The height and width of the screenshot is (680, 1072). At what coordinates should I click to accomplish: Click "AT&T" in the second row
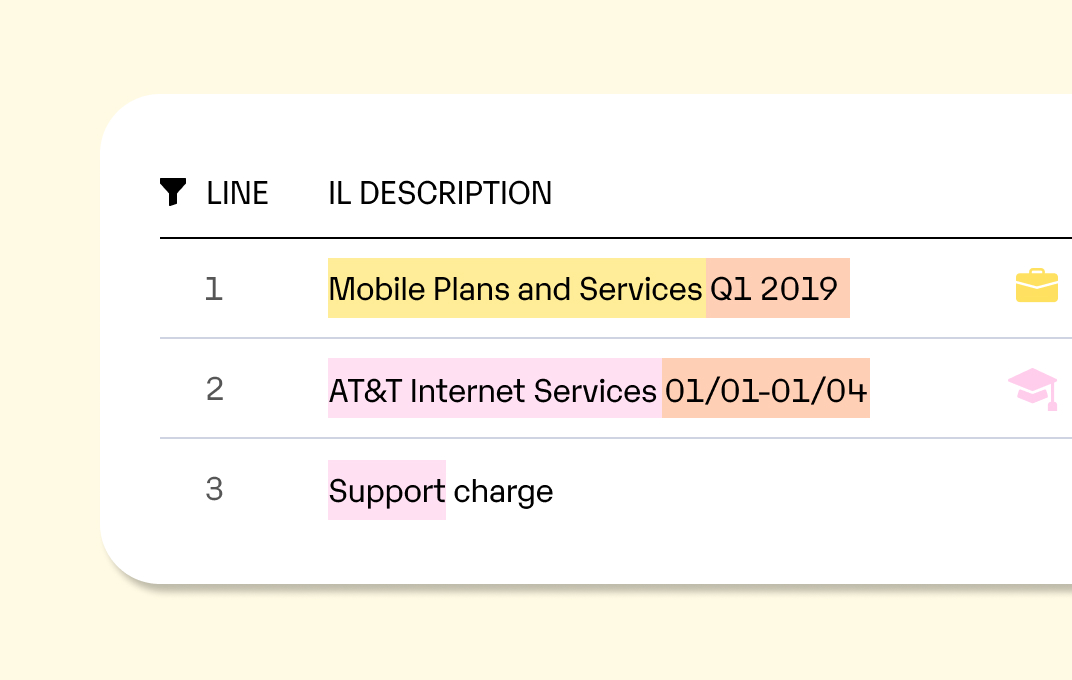pos(366,390)
